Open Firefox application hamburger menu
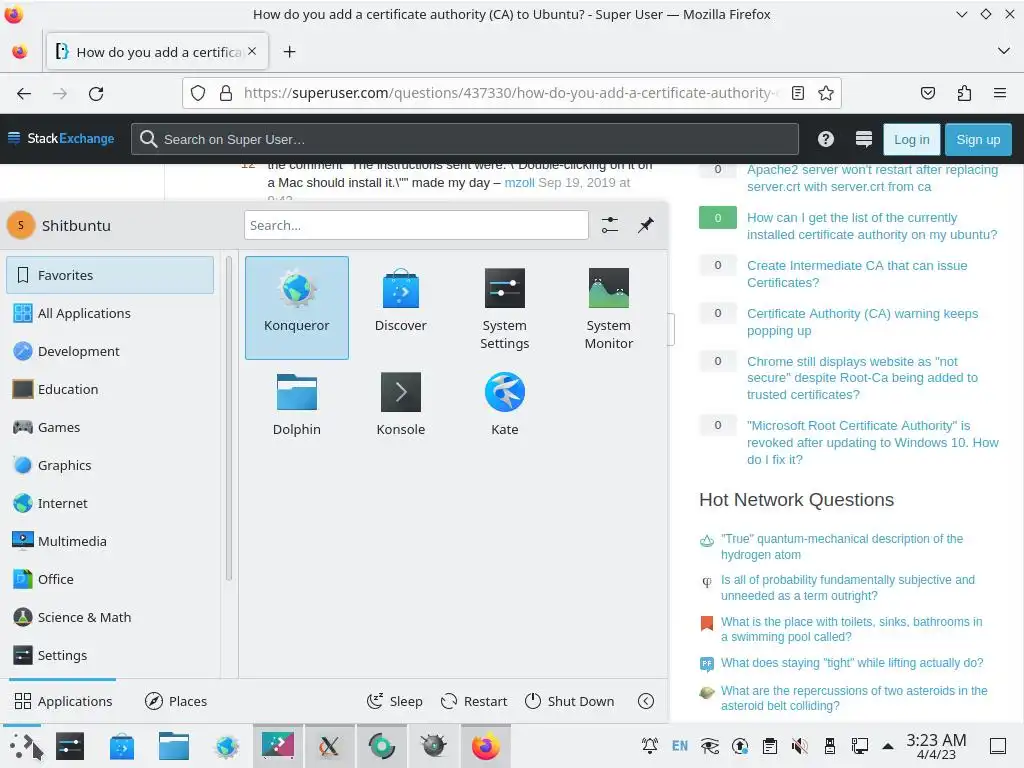The height and width of the screenshot is (768, 1024). [1000, 93]
